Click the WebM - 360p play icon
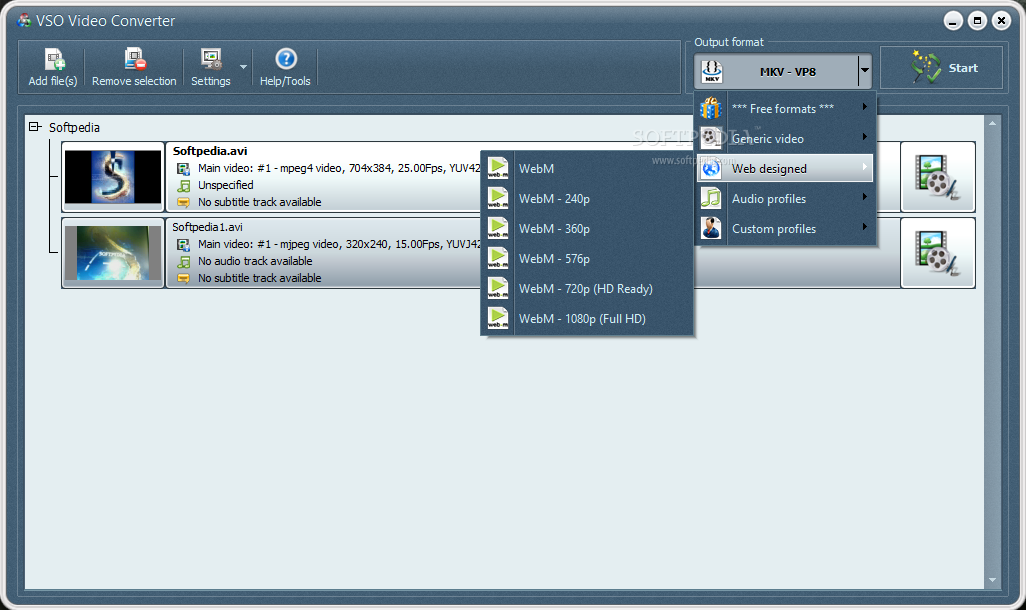The image size is (1026, 610). click(x=498, y=228)
